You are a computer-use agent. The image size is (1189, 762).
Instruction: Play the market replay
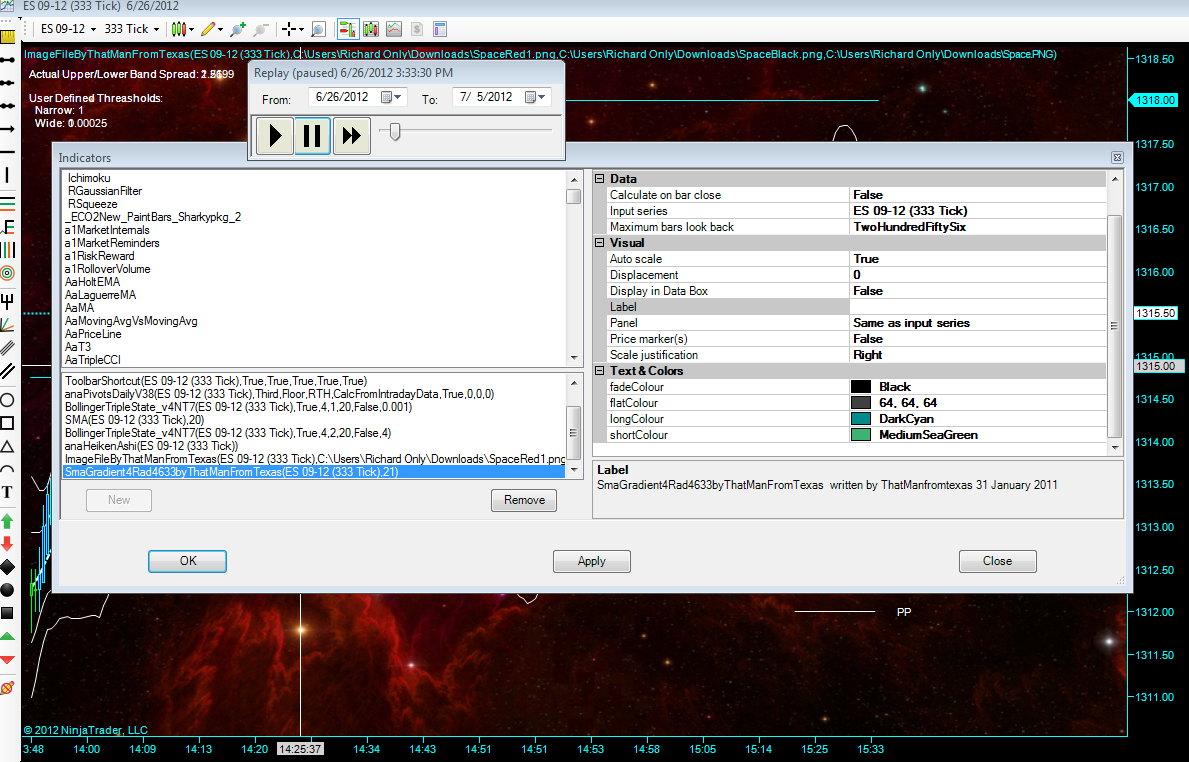pyautogui.click(x=275, y=136)
